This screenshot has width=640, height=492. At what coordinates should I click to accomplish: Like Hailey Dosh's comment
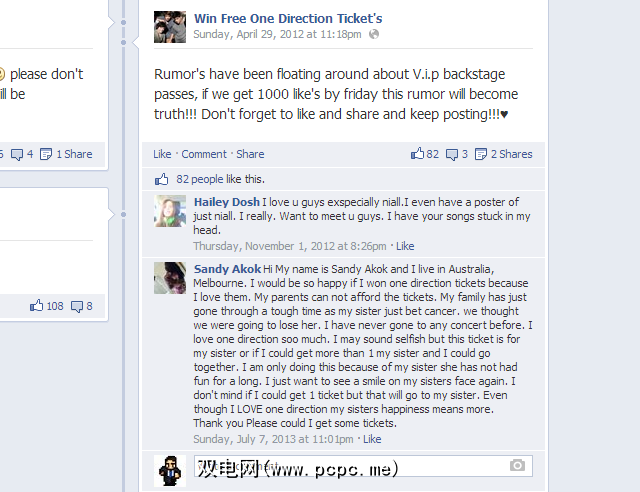click(405, 246)
